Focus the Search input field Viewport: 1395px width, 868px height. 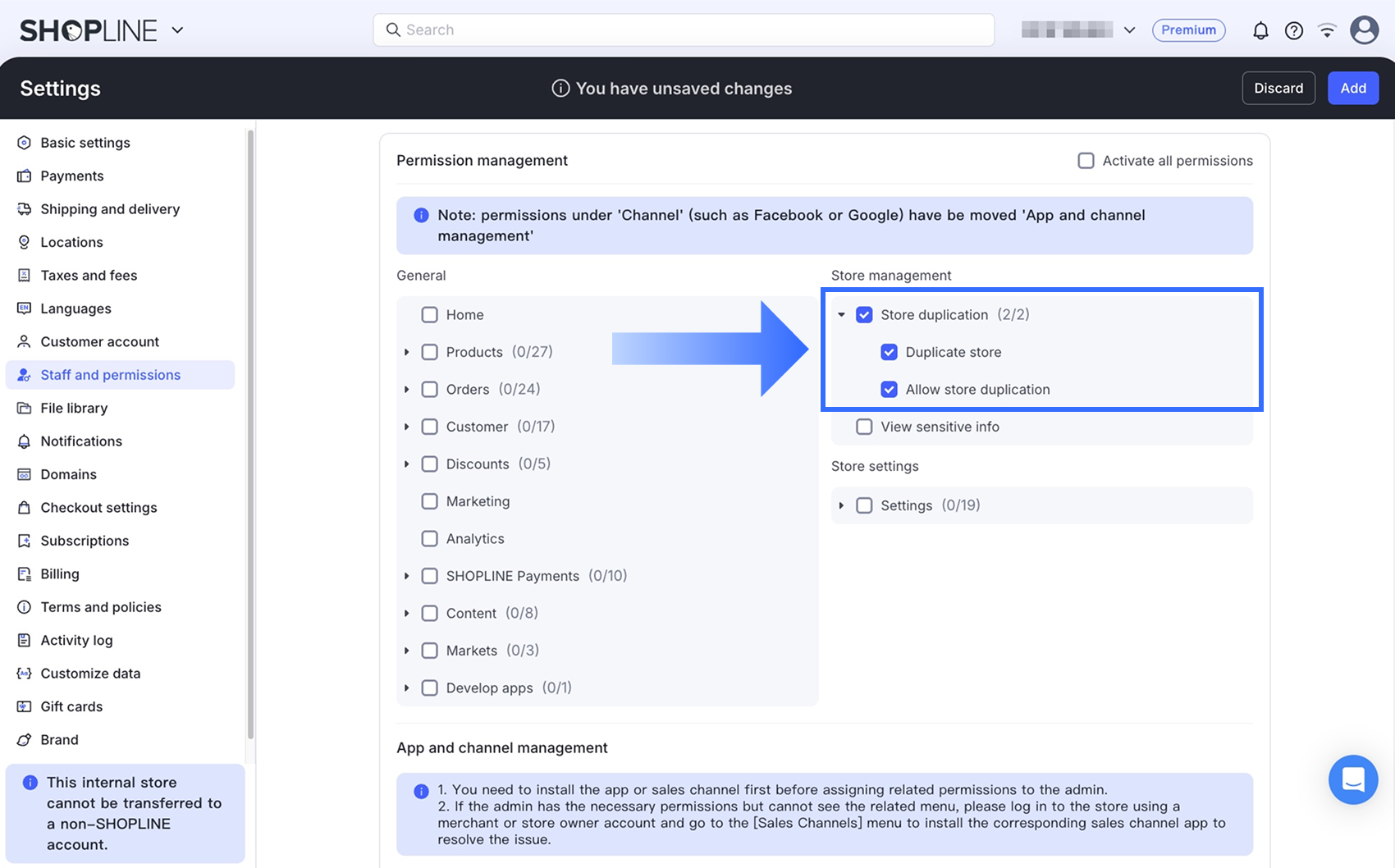[684, 30]
